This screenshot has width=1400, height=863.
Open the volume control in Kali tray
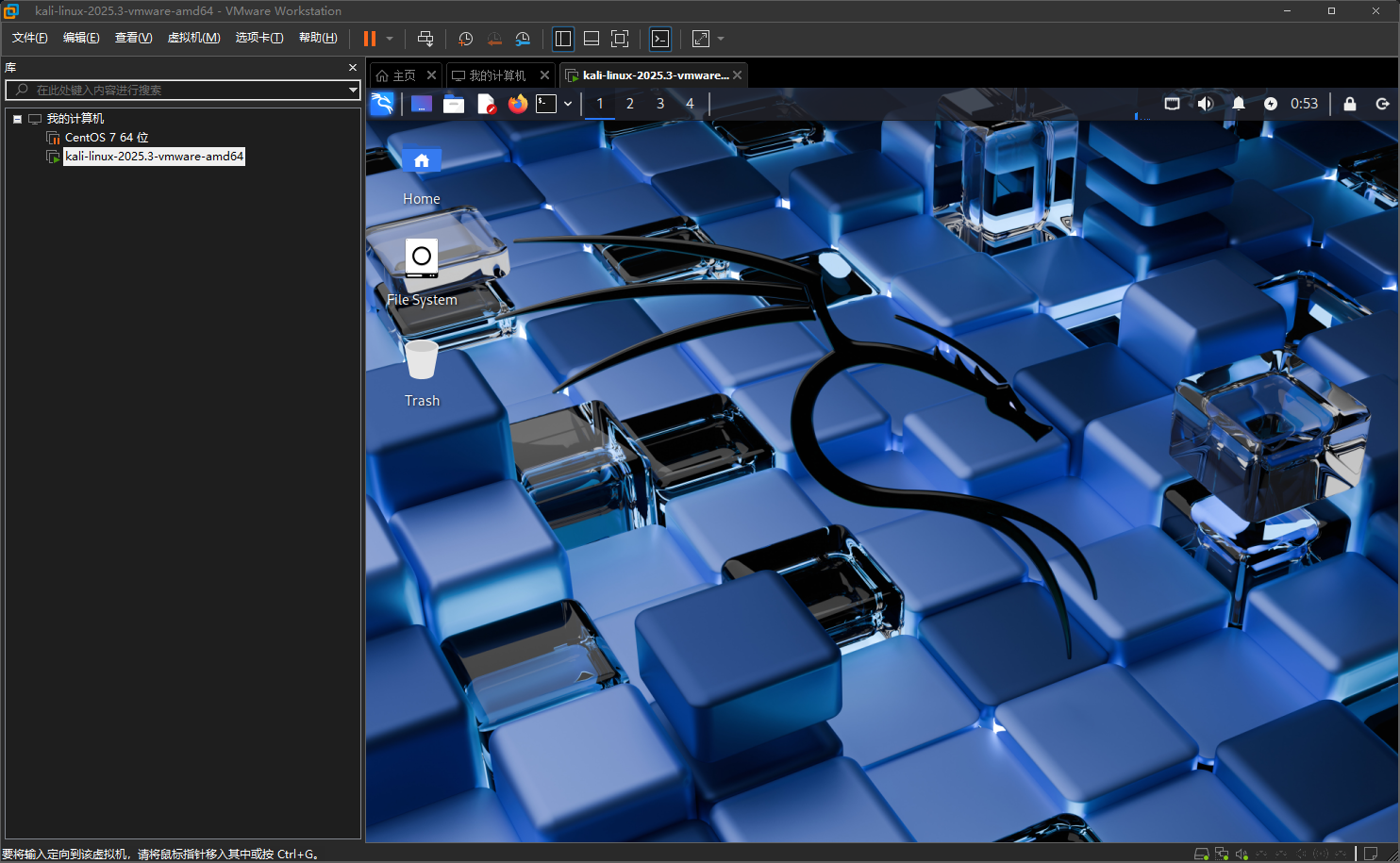coord(1205,104)
